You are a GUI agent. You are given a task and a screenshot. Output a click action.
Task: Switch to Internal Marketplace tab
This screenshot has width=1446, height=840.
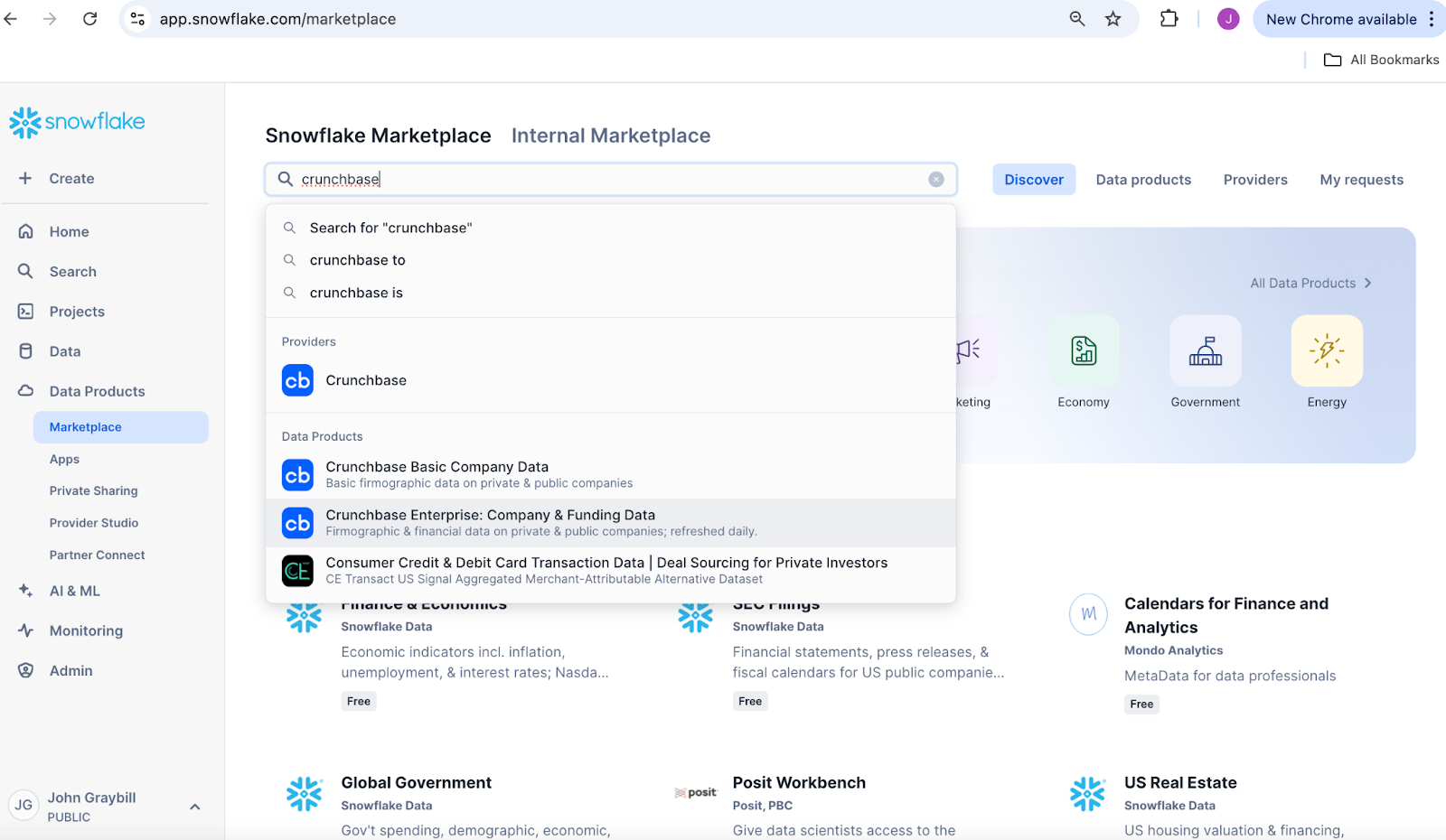(x=611, y=135)
